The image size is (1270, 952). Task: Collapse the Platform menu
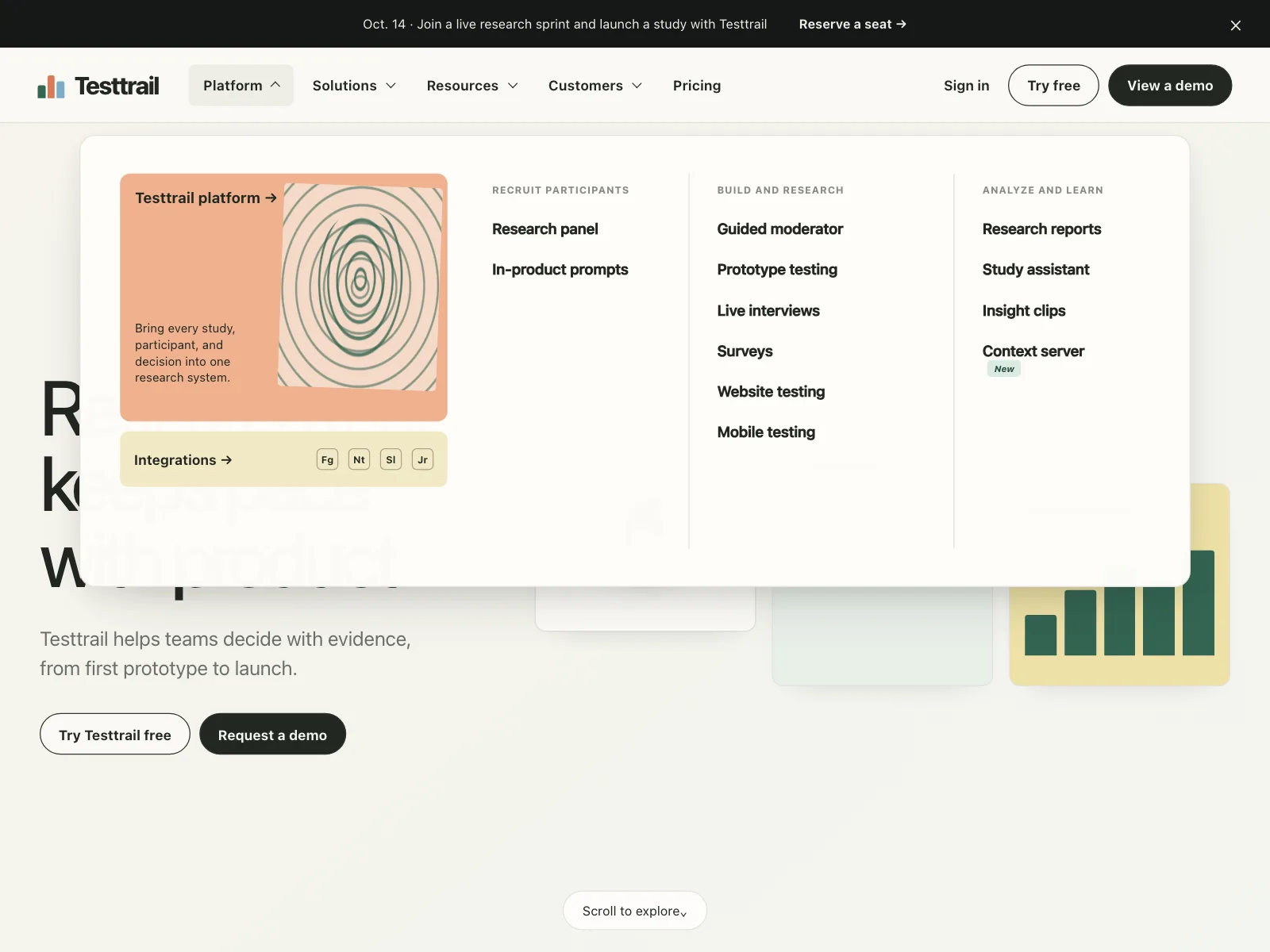[241, 85]
